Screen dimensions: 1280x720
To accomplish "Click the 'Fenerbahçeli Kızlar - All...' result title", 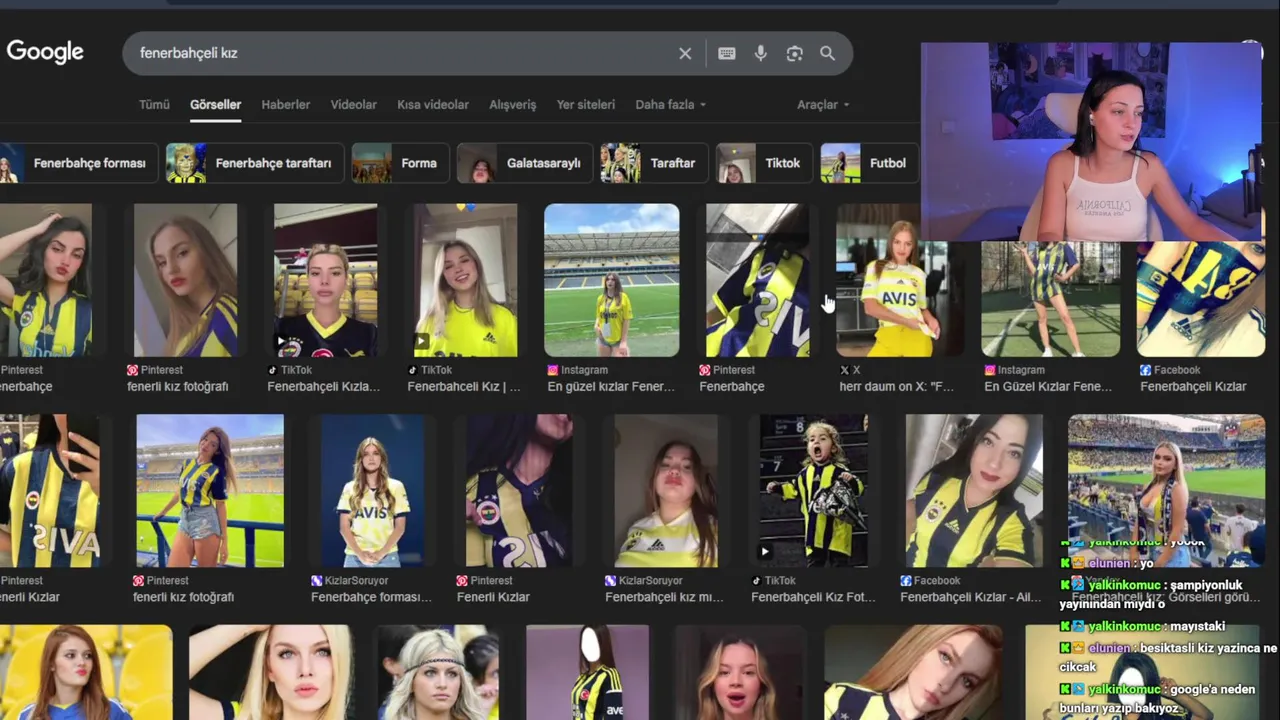I will [x=970, y=597].
